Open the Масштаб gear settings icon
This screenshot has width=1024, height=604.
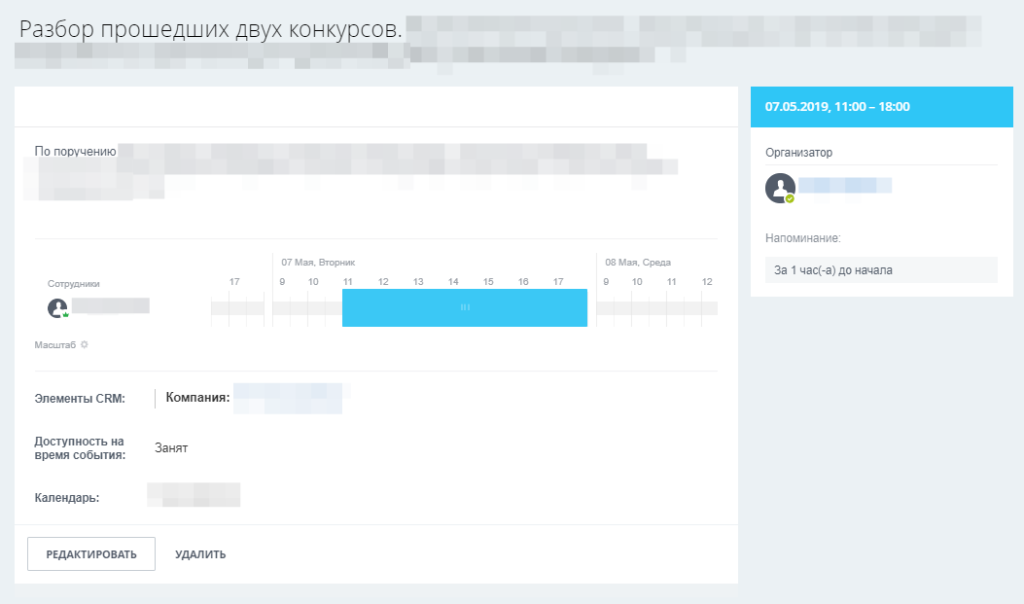pyautogui.click(x=84, y=345)
